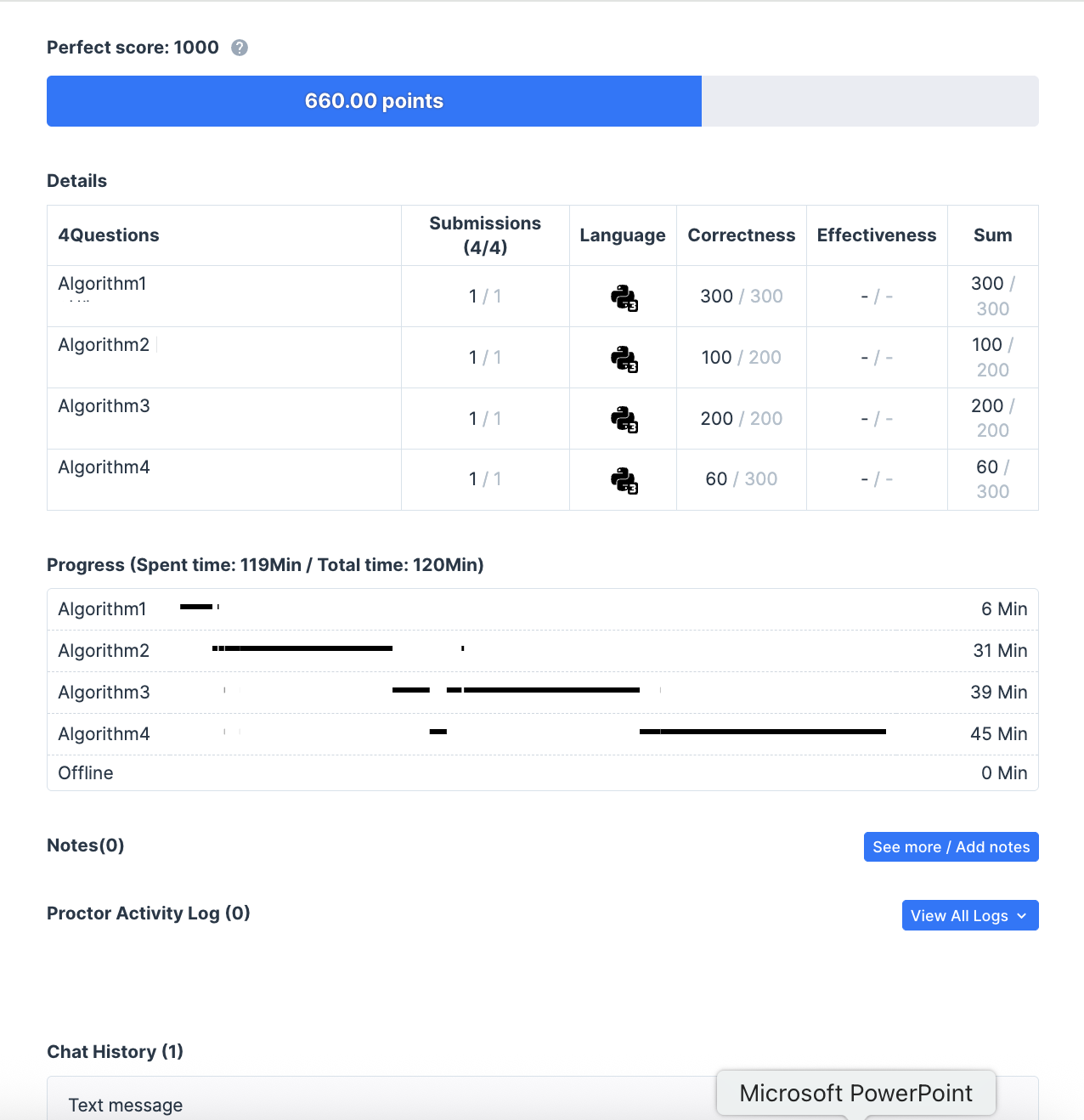Click Algorithm3 long progress timeline segment
The width and height of the screenshot is (1084, 1120).
coord(552,690)
